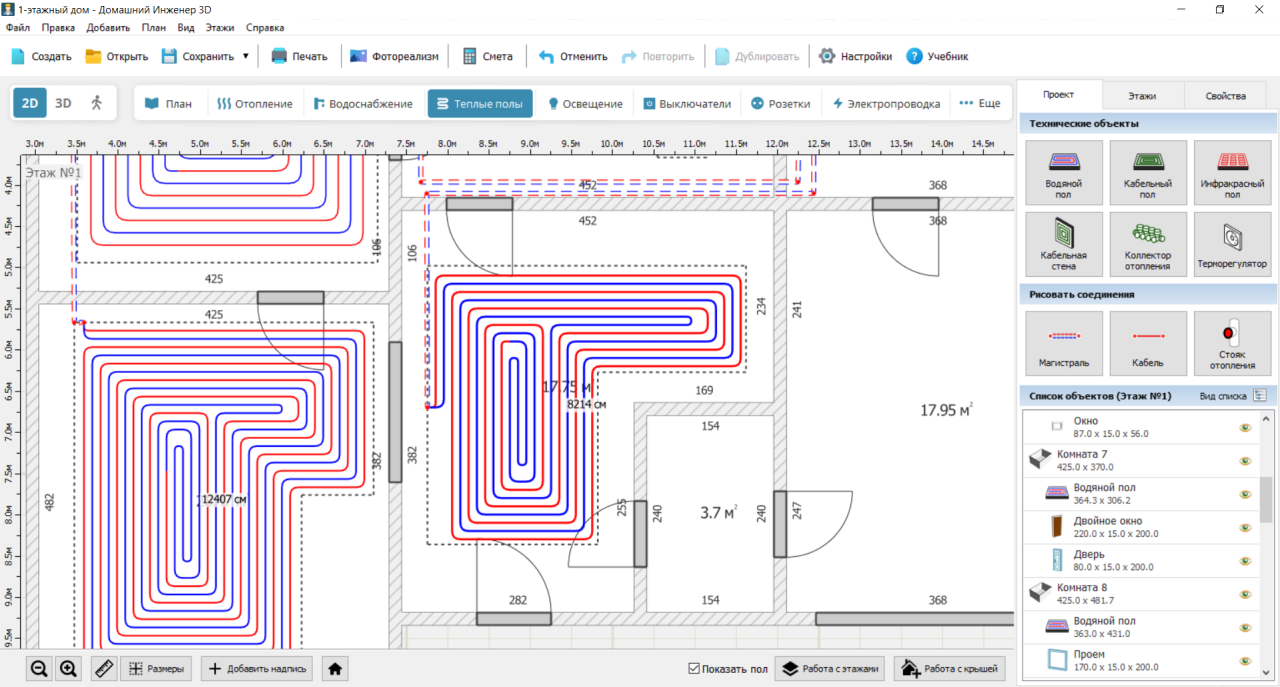Select the Терморегулятор object
Image resolution: width=1280 pixels, height=687 pixels.
click(1232, 245)
